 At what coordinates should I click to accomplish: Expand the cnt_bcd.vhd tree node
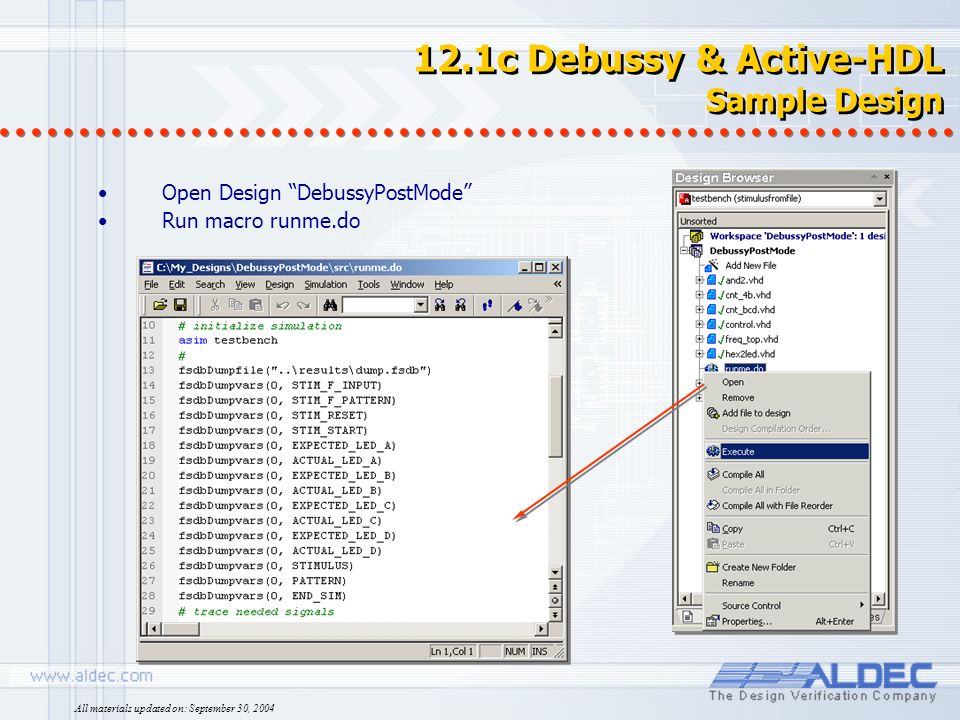(x=699, y=309)
